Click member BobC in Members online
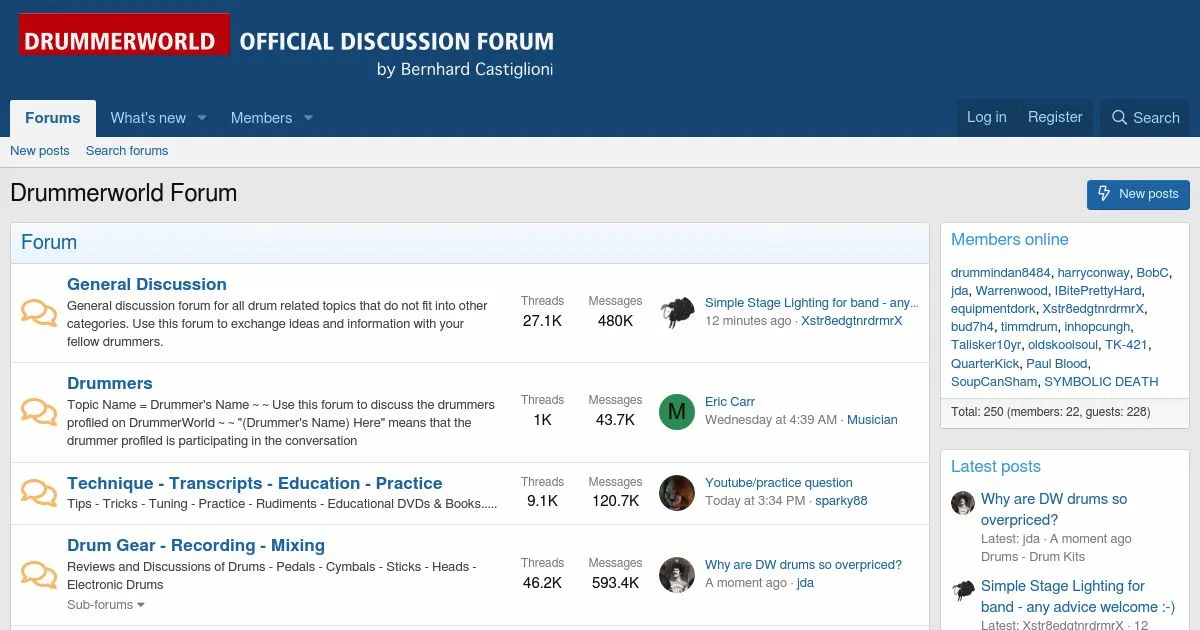The width and height of the screenshot is (1200, 630). click(1153, 273)
